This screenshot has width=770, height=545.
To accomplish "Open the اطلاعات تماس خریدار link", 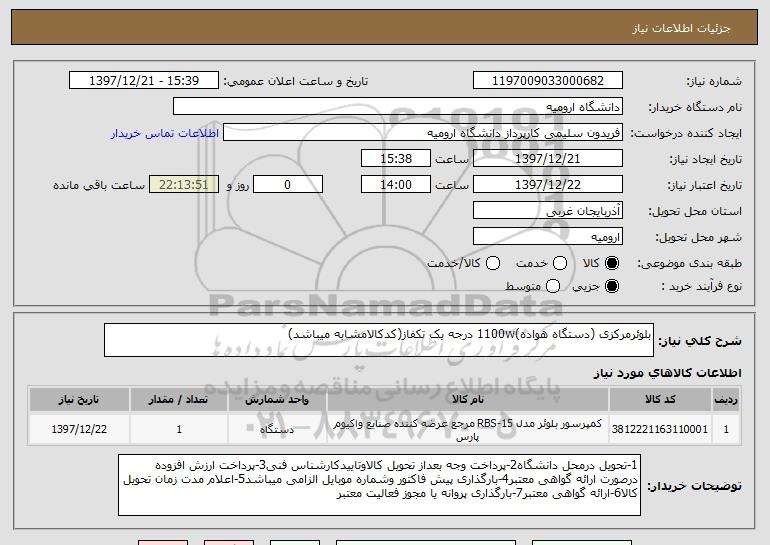I will (x=165, y=133).
